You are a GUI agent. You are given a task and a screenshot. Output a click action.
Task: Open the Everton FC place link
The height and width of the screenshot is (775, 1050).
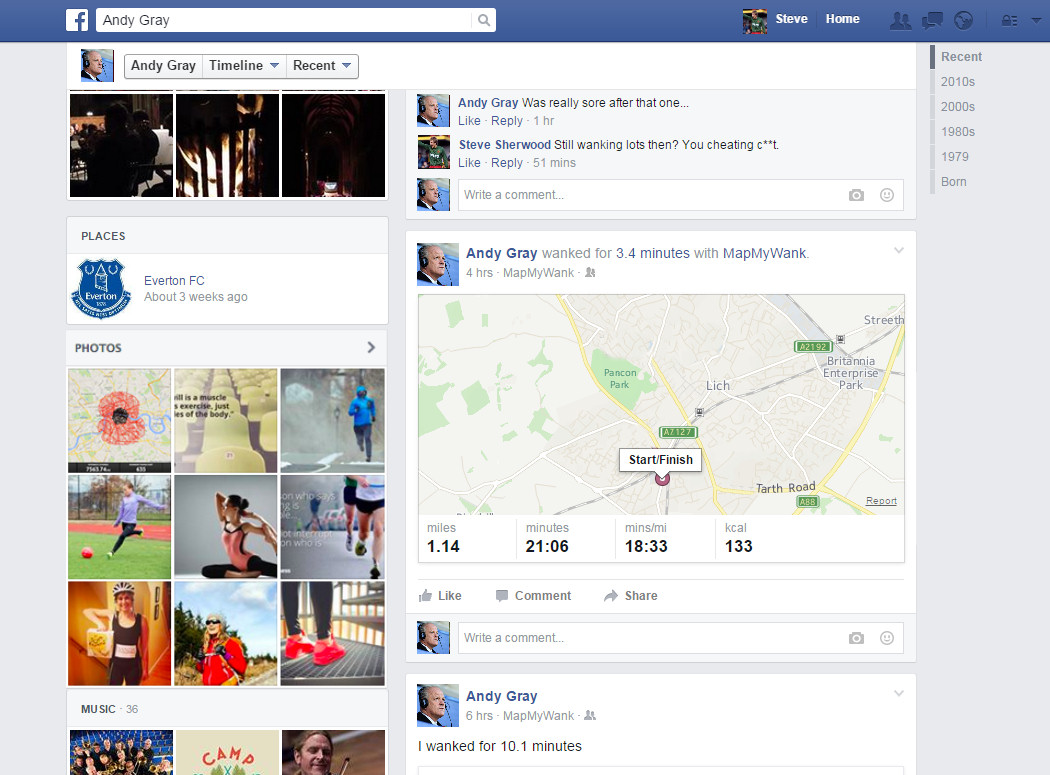tap(174, 281)
